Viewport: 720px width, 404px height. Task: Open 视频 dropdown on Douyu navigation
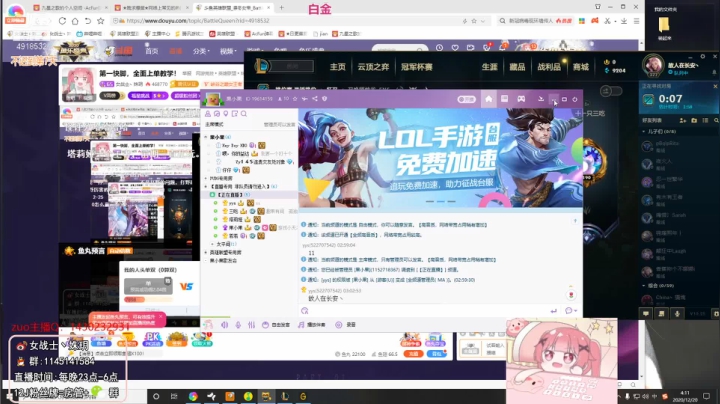click(228, 51)
